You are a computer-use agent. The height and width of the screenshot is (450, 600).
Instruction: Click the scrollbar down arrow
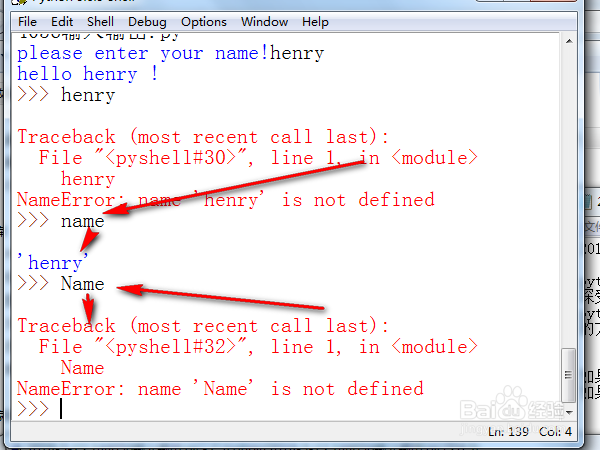pos(569,412)
